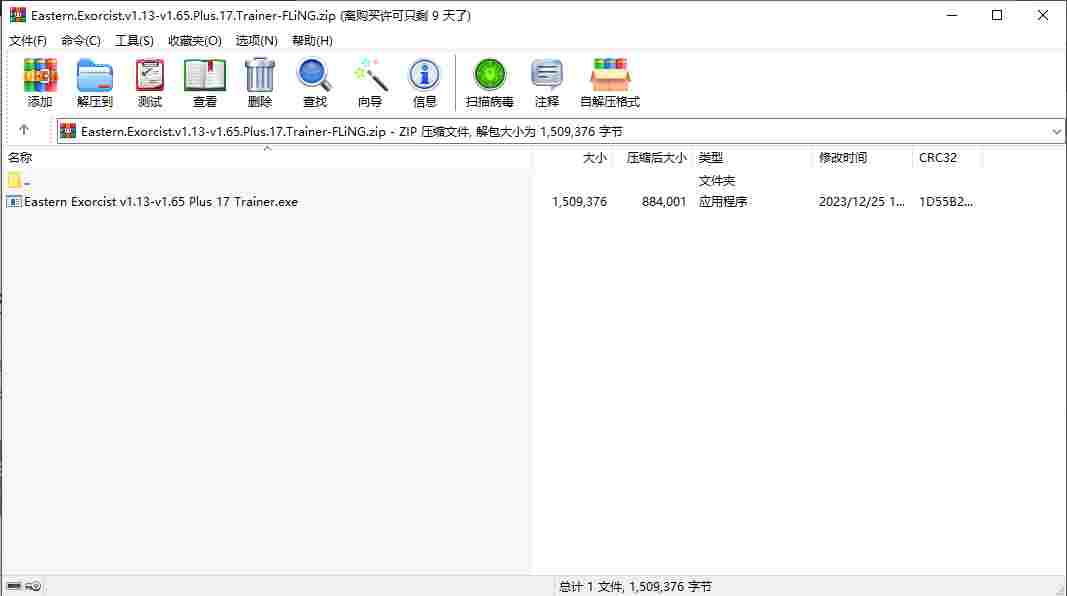Screen dimensions: 1067x596
Task: Run the 测试 (Test) archive tool
Action: click(150, 75)
